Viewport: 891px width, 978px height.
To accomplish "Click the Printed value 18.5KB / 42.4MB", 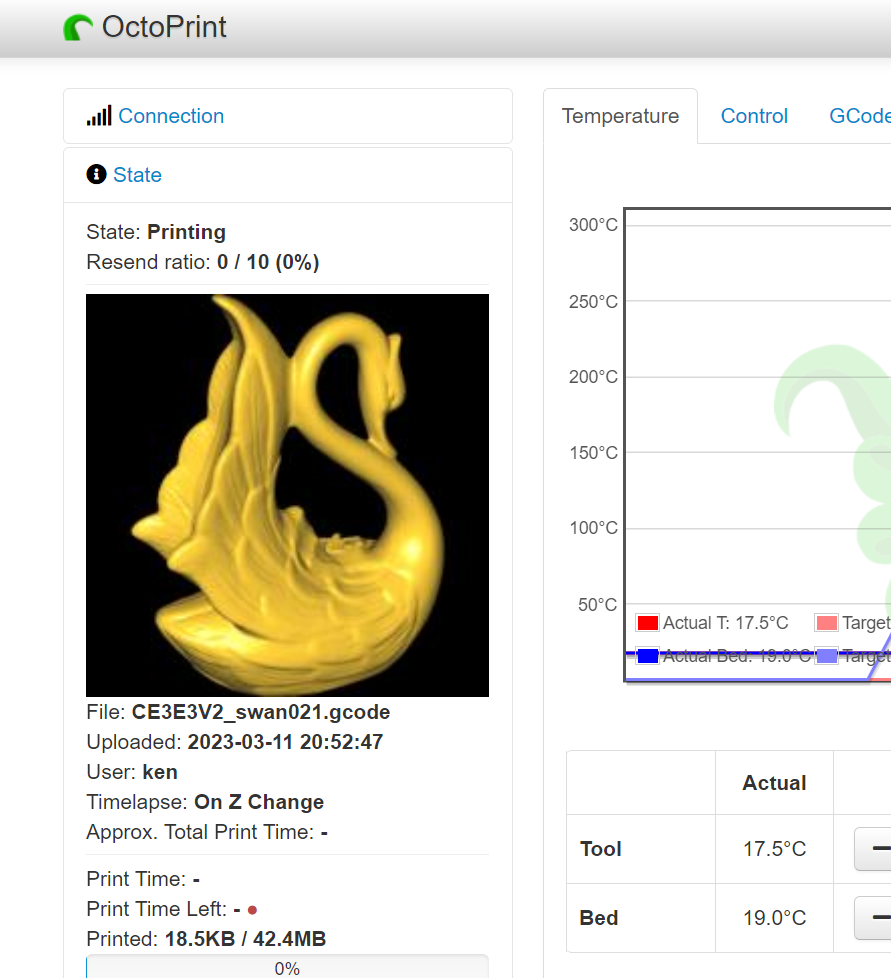I will (x=245, y=939).
